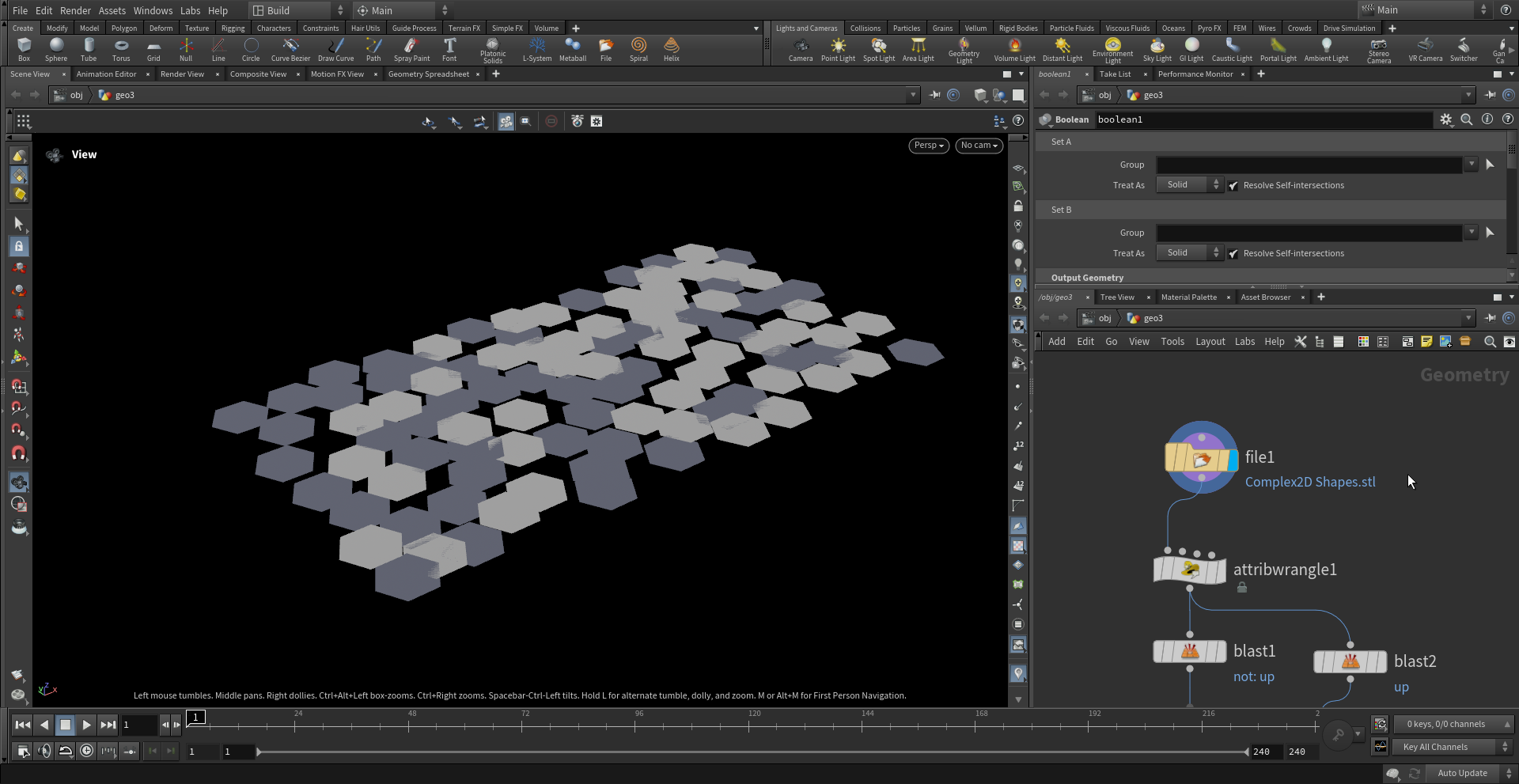This screenshot has width=1519, height=784.
Task: Add a Camera from the lights shelf
Action: point(801,49)
